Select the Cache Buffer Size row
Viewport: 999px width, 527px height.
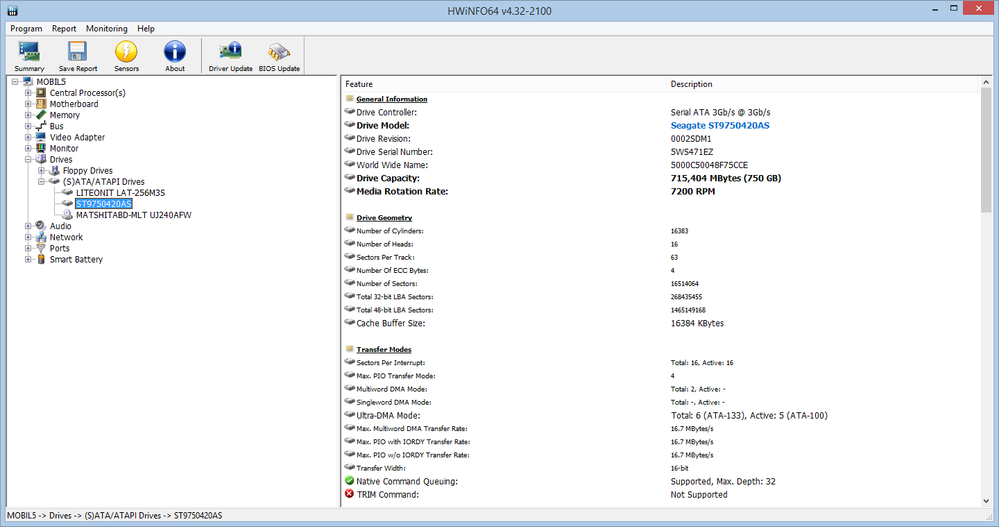click(661, 323)
